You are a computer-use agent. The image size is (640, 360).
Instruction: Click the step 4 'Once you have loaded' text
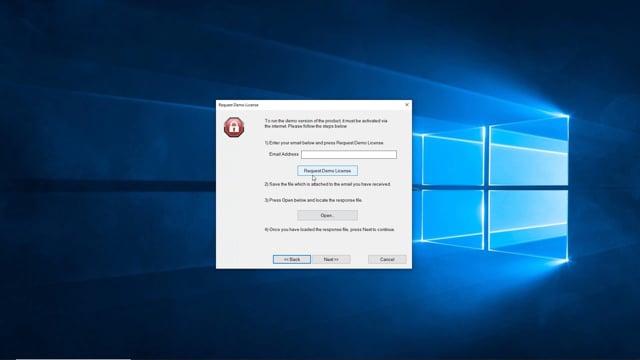329,229
